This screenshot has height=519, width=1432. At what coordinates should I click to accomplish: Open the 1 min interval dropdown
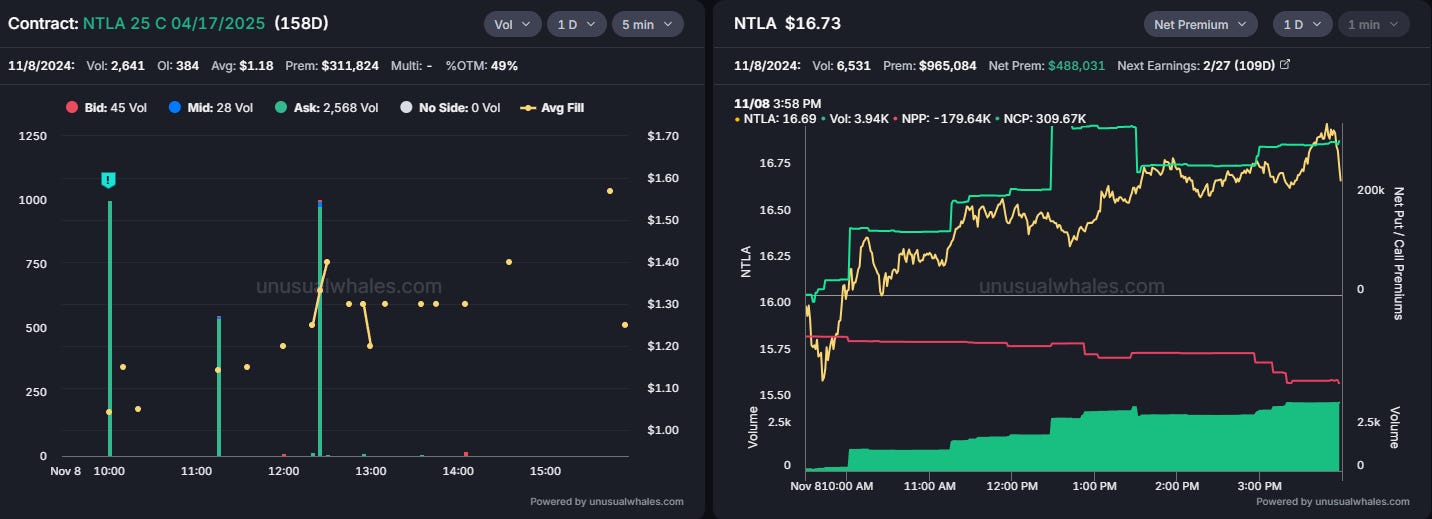point(1373,24)
